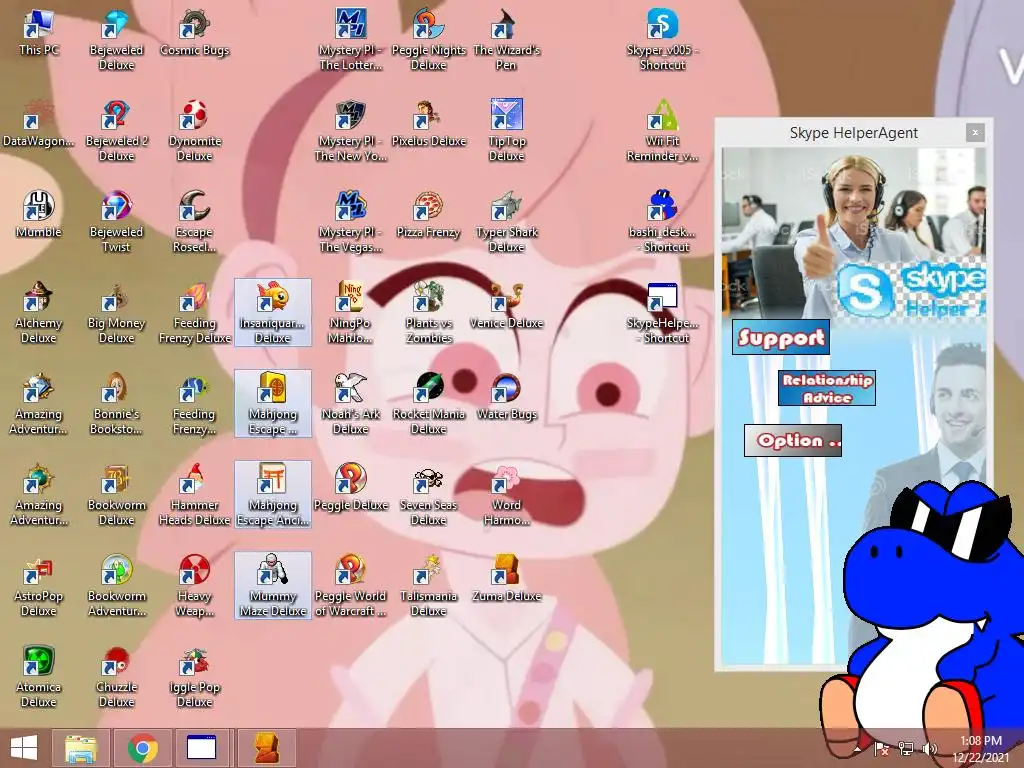The width and height of the screenshot is (1024, 768).
Task: Select the Noah's Ark Deluxe shortcut
Action: pyautogui.click(x=350, y=403)
